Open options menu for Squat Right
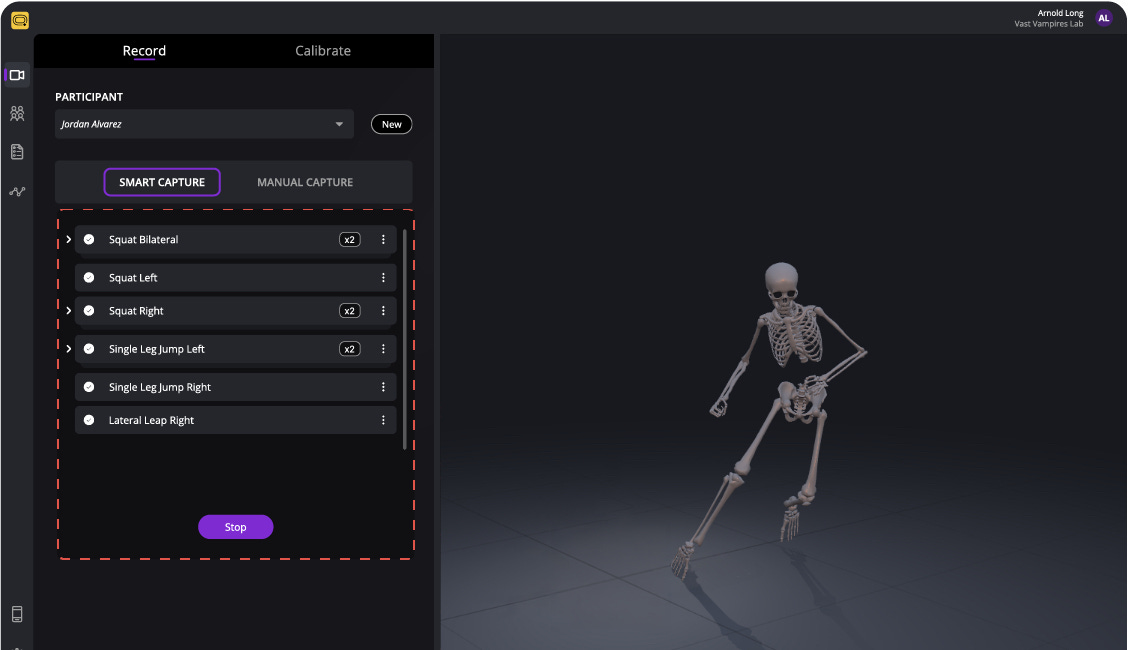This screenshot has width=1128, height=650. [383, 311]
